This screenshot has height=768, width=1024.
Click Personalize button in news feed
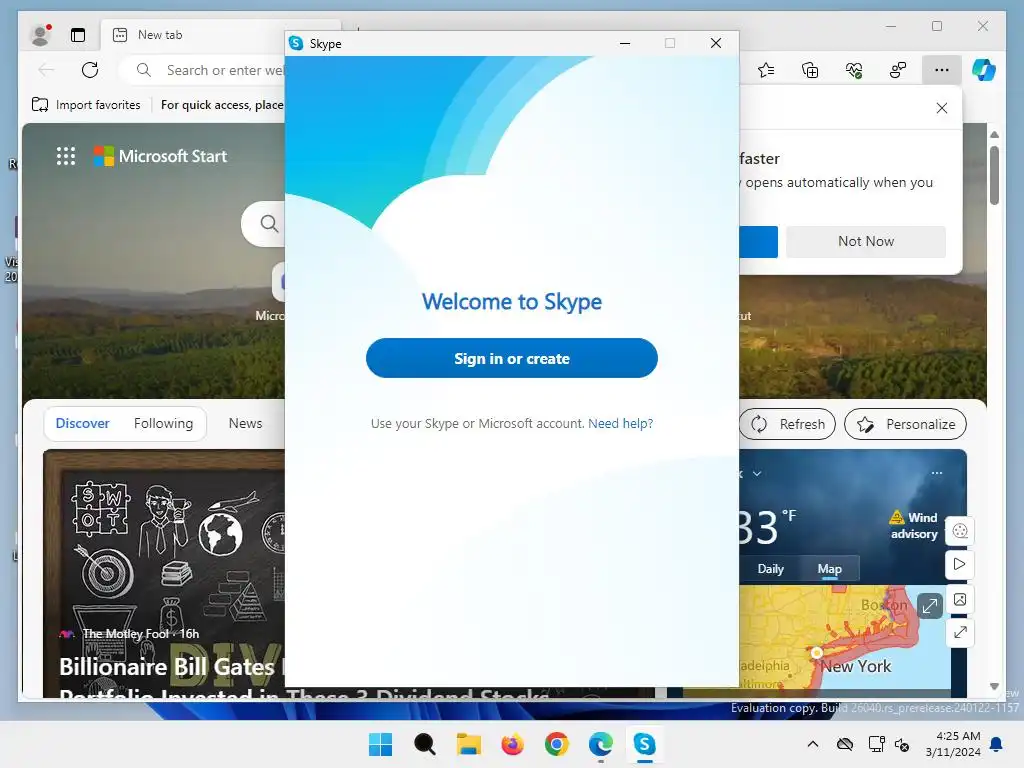[x=905, y=424]
